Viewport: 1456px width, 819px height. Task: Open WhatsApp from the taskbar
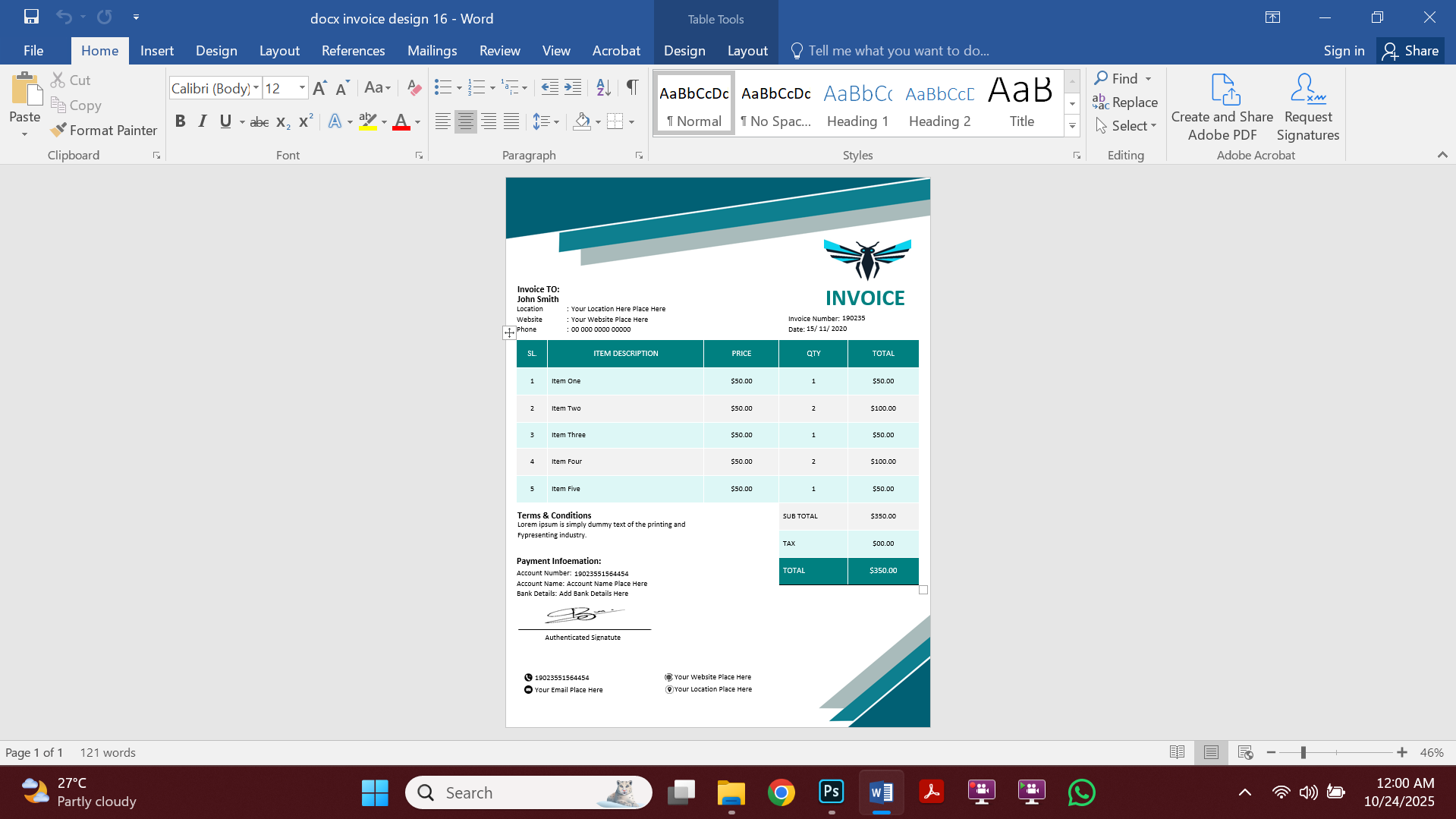pyautogui.click(x=1082, y=792)
